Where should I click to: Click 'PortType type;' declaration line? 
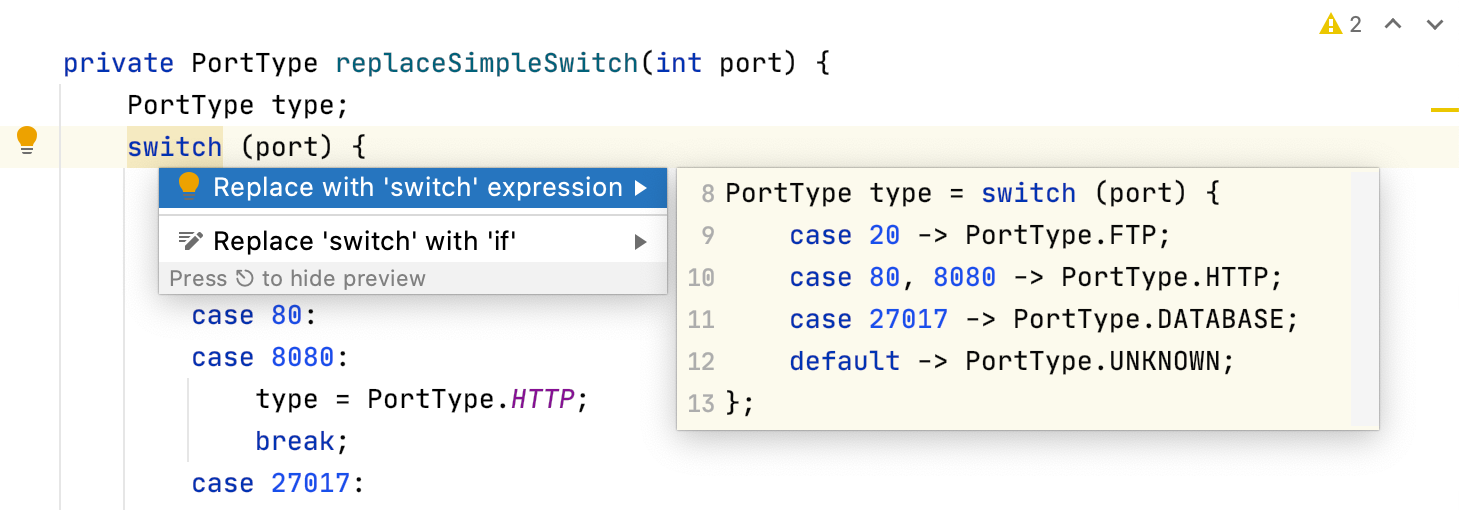(x=237, y=106)
